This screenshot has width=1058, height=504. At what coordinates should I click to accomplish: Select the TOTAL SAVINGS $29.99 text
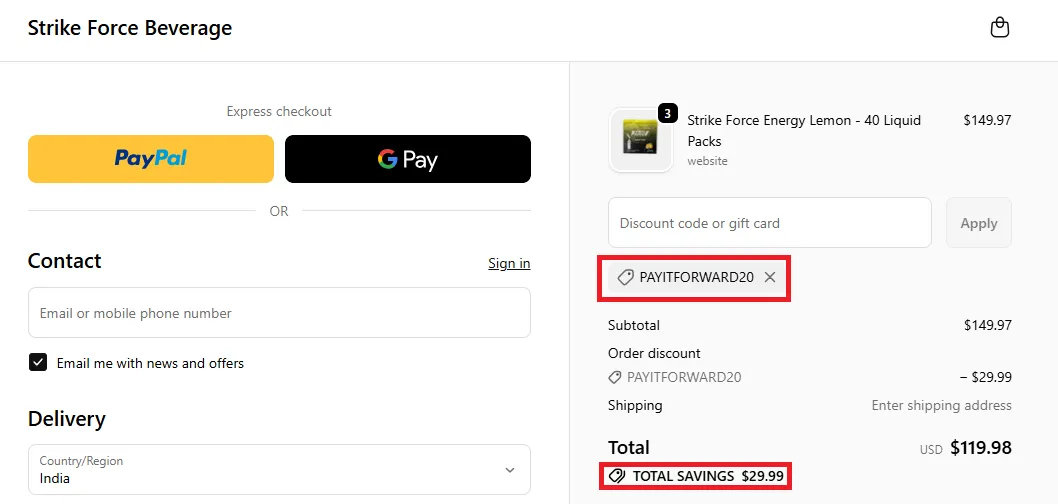coord(708,476)
